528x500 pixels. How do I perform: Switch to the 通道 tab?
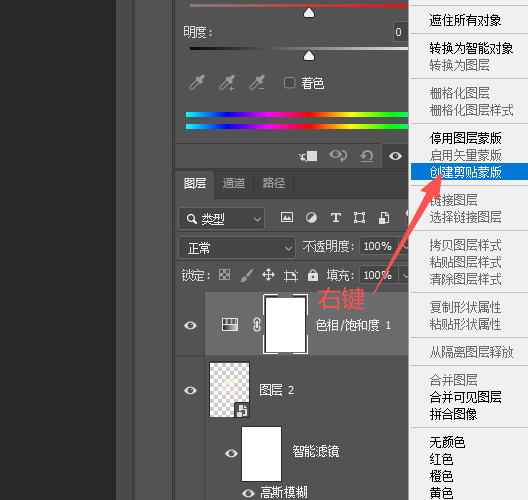click(234, 184)
